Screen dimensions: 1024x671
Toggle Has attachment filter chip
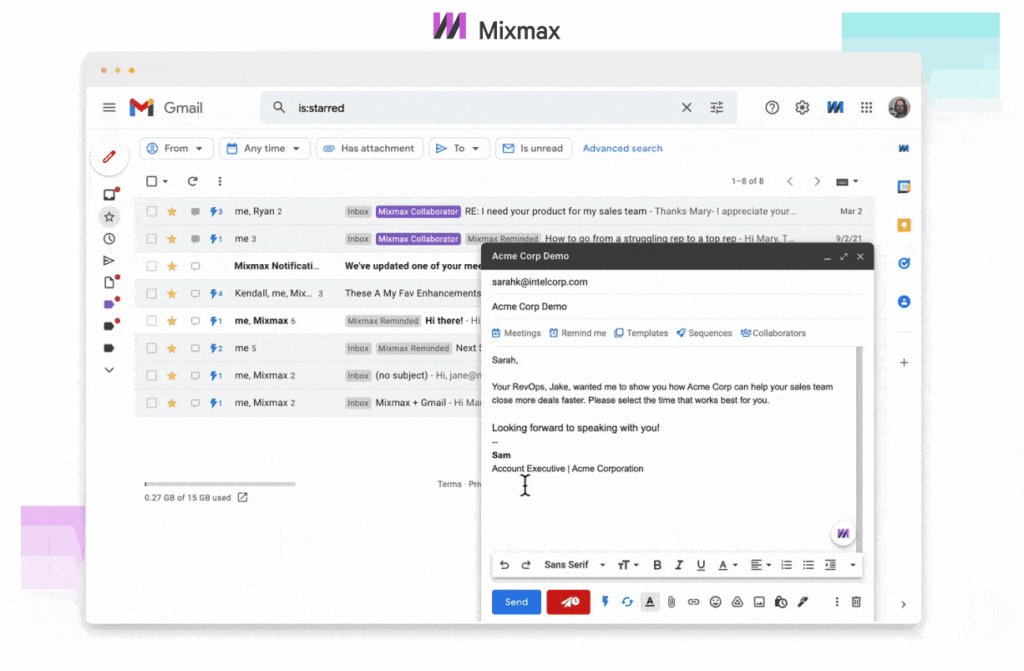point(370,148)
